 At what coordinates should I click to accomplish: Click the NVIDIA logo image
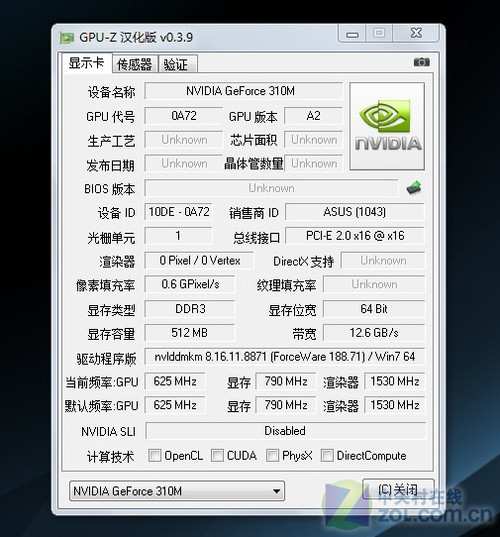pos(387,126)
